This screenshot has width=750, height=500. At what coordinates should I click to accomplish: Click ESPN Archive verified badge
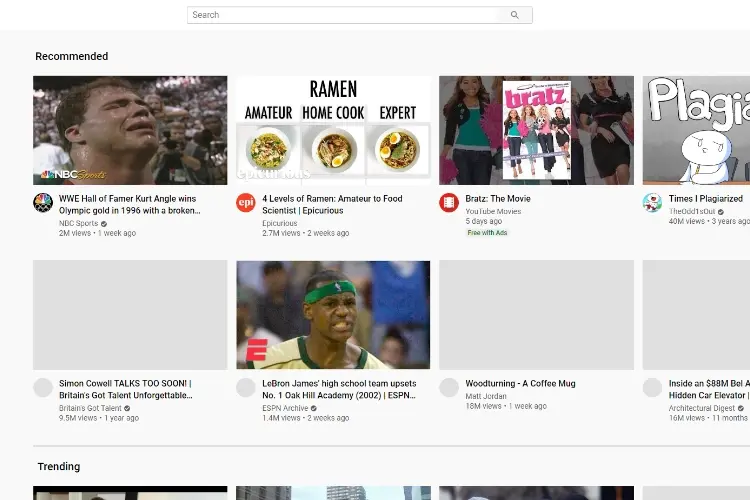pyautogui.click(x=314, y=408)
